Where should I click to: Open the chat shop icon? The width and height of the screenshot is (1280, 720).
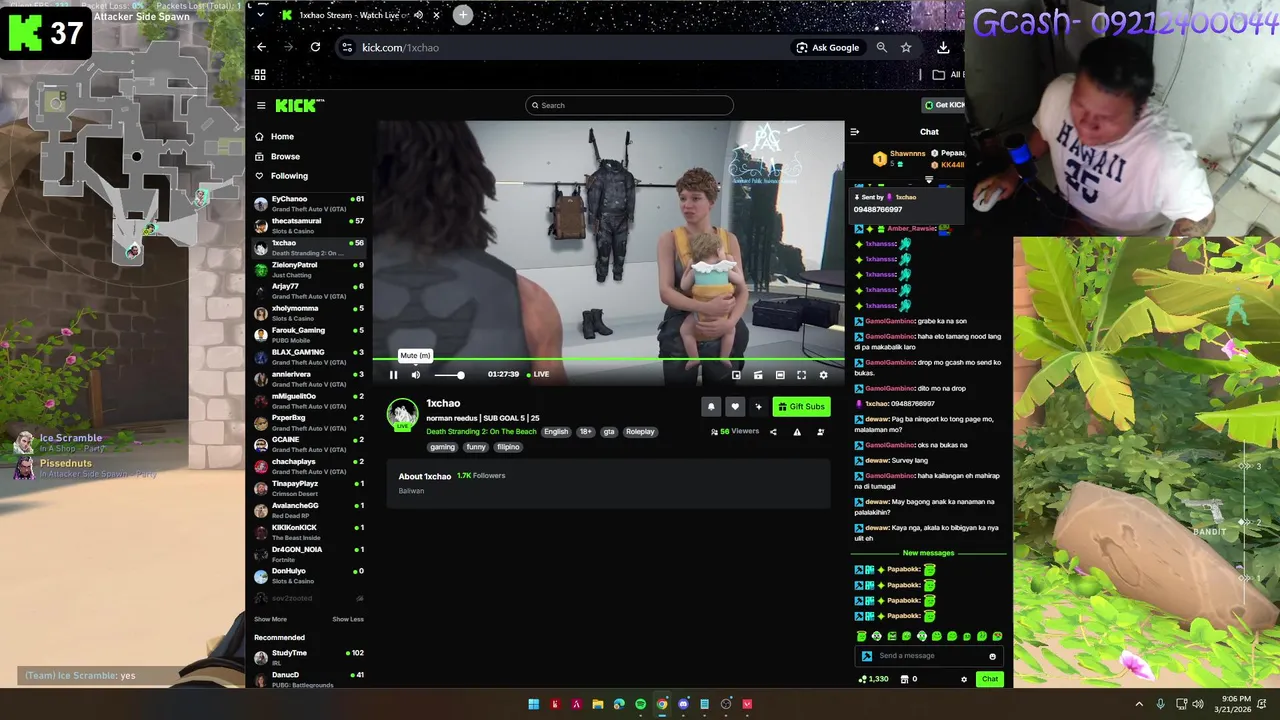coord(905,679)
